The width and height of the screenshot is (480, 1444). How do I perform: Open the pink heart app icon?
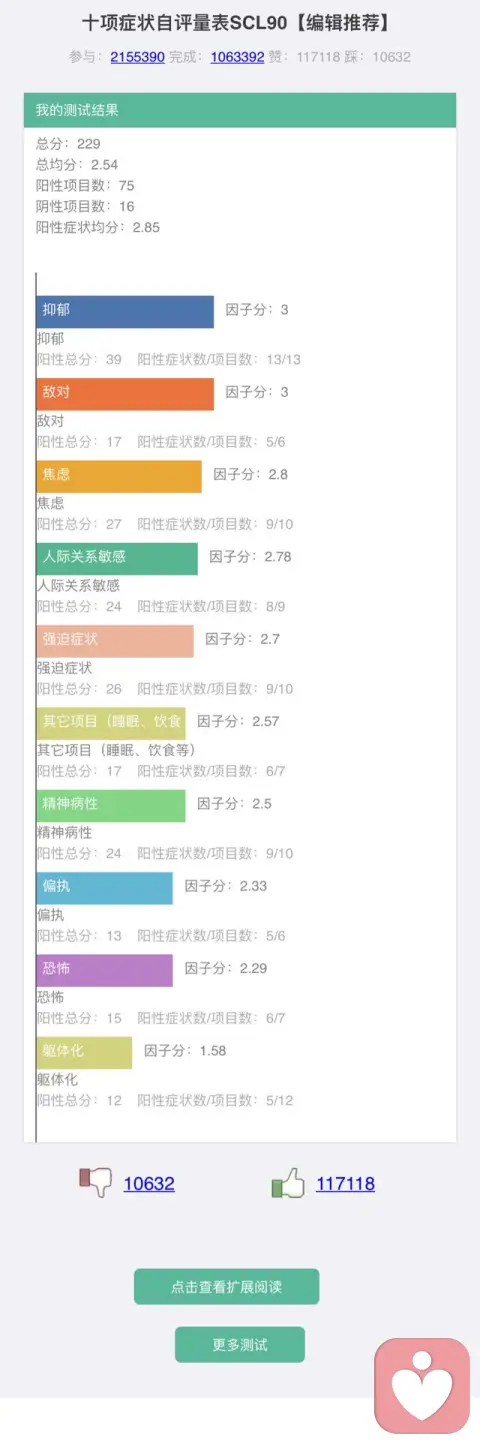(421, 1386)
